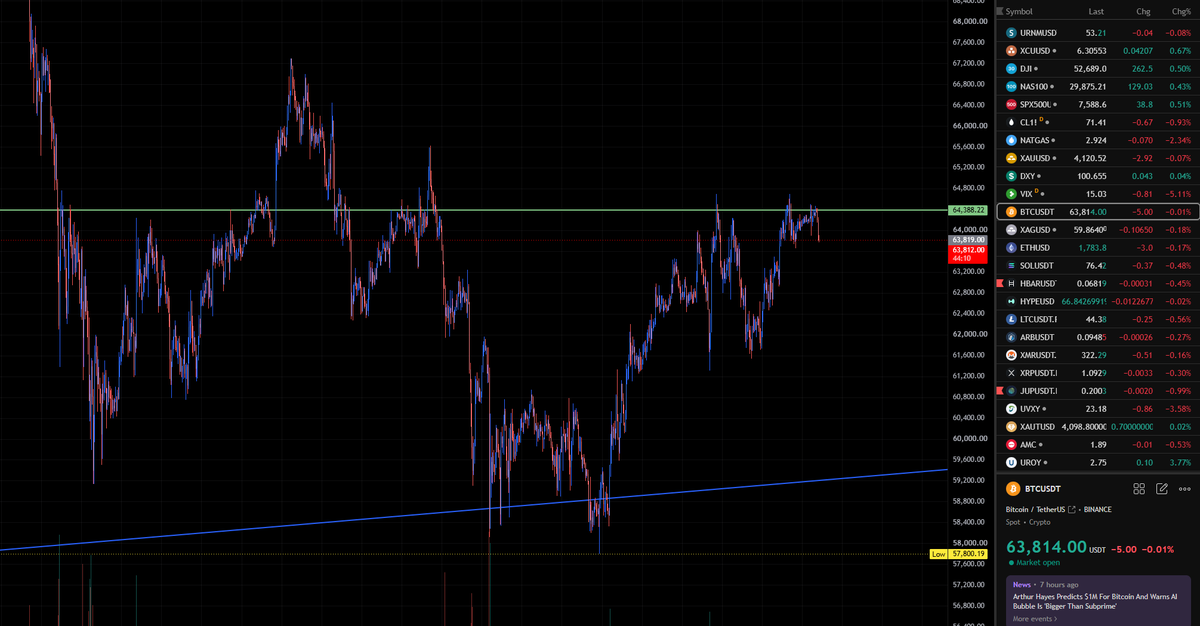Click the -5.11% change value for VIX

(x=1179, y=194)
